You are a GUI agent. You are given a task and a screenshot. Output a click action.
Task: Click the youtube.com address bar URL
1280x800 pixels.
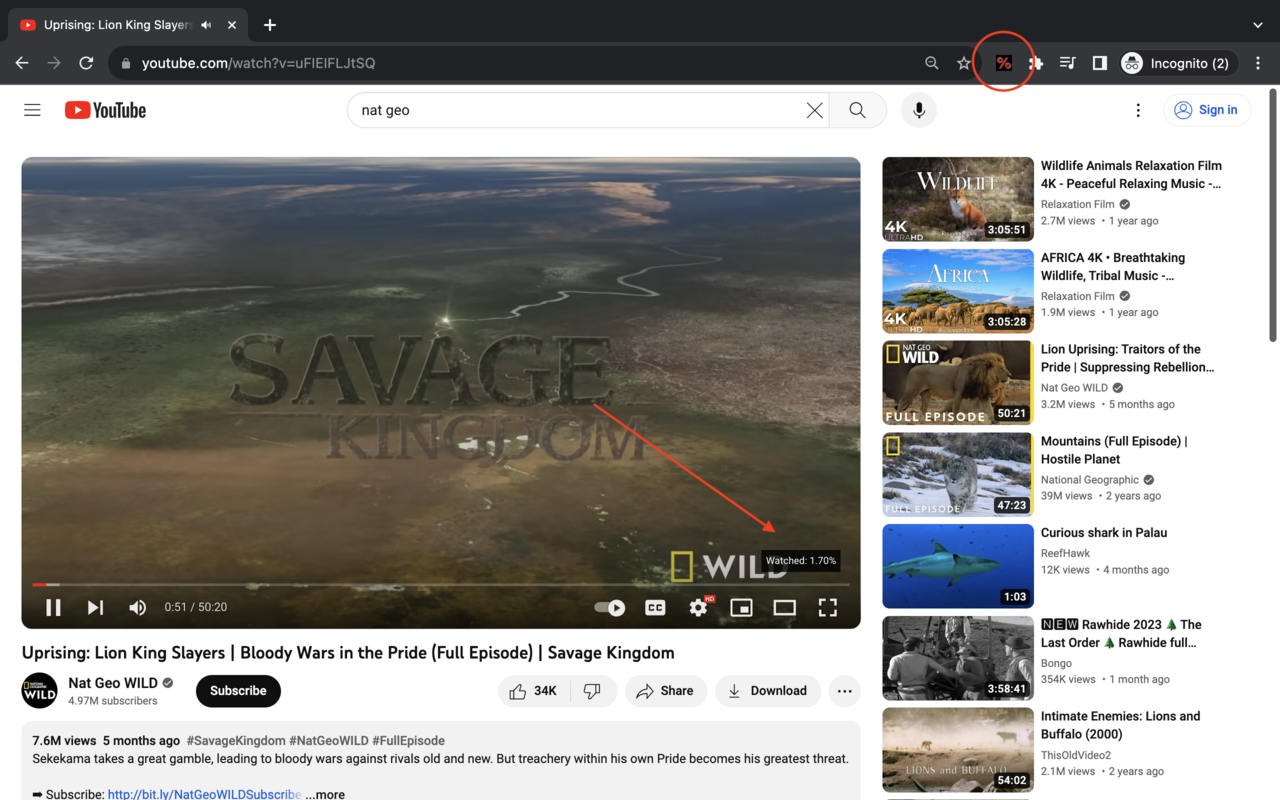point(258,63)
